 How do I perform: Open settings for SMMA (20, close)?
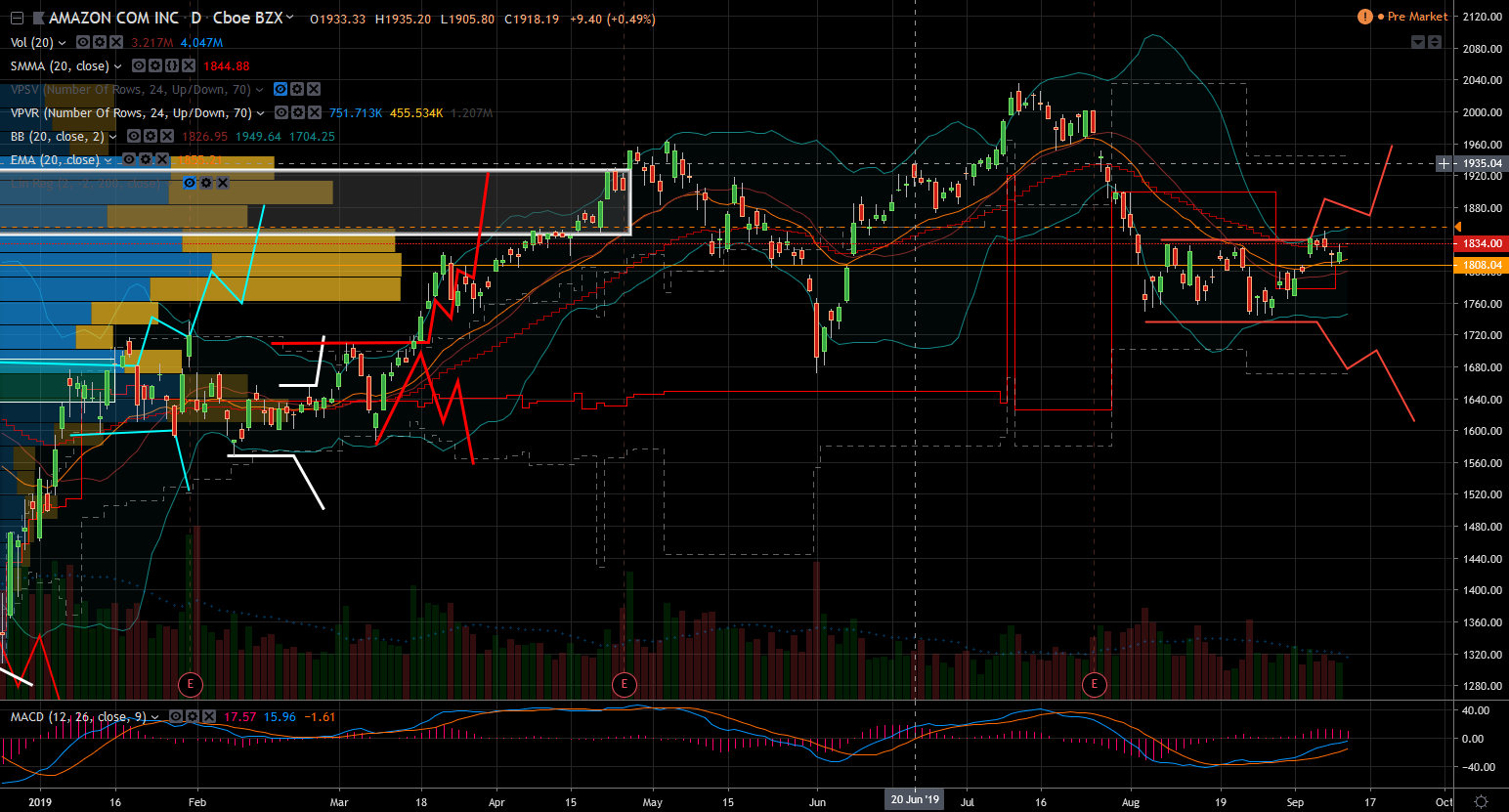pos(155,66)
